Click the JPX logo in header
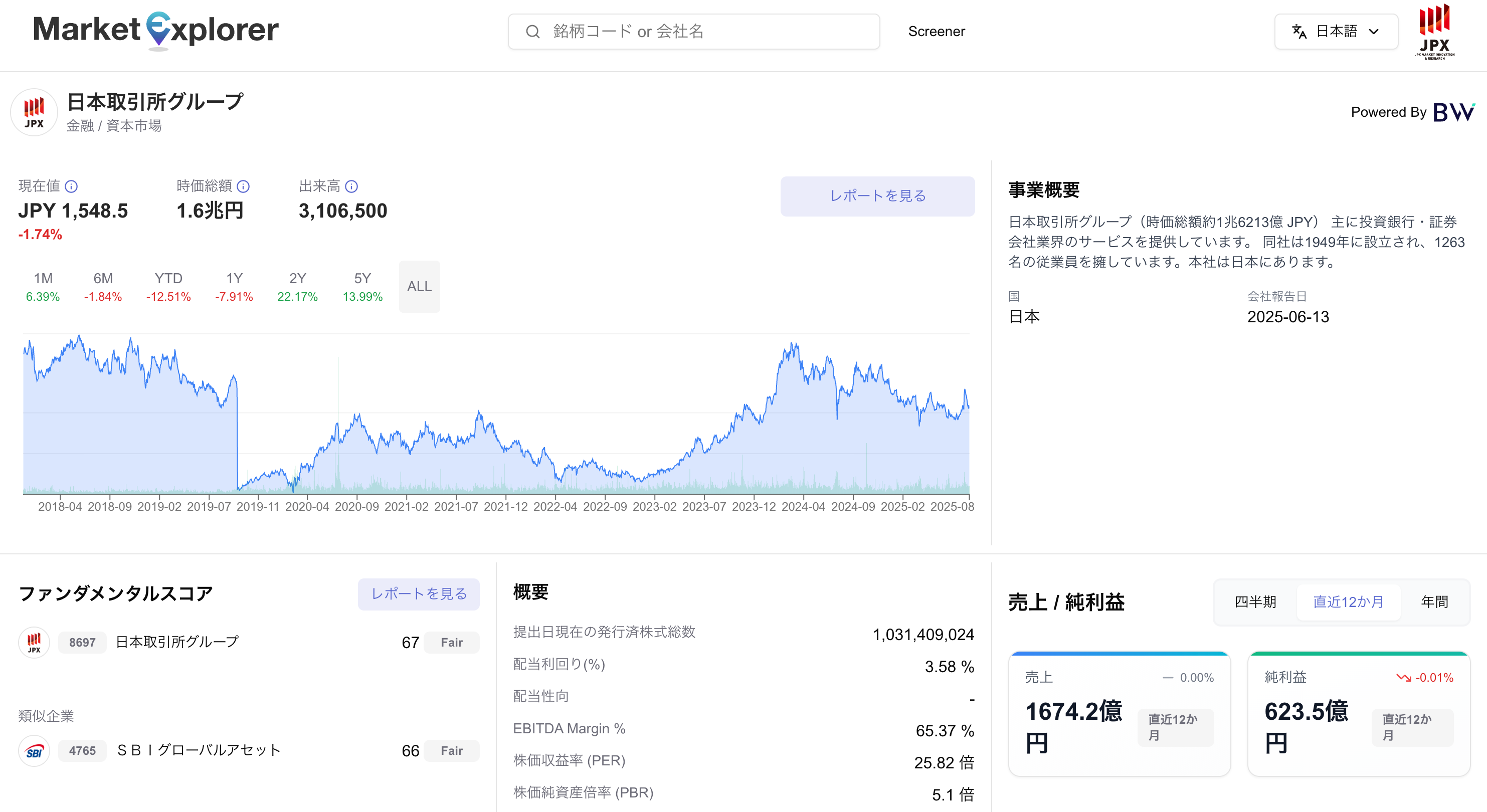The image size is (1487, 812). 1434,31
